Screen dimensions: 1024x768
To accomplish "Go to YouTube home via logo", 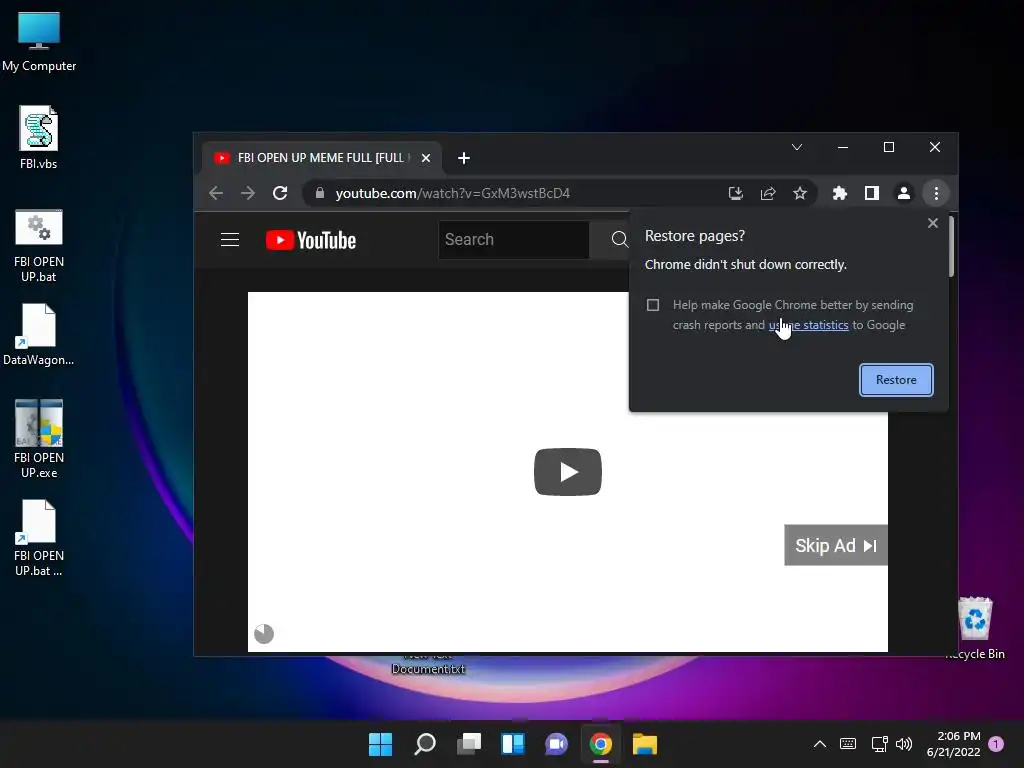I will coord(311,240).
